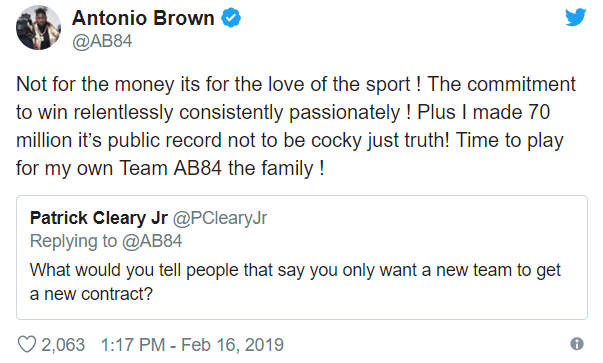Click 'Not for the money' opening line
Viewport: 603px width, 363px height.
[96, 84]
